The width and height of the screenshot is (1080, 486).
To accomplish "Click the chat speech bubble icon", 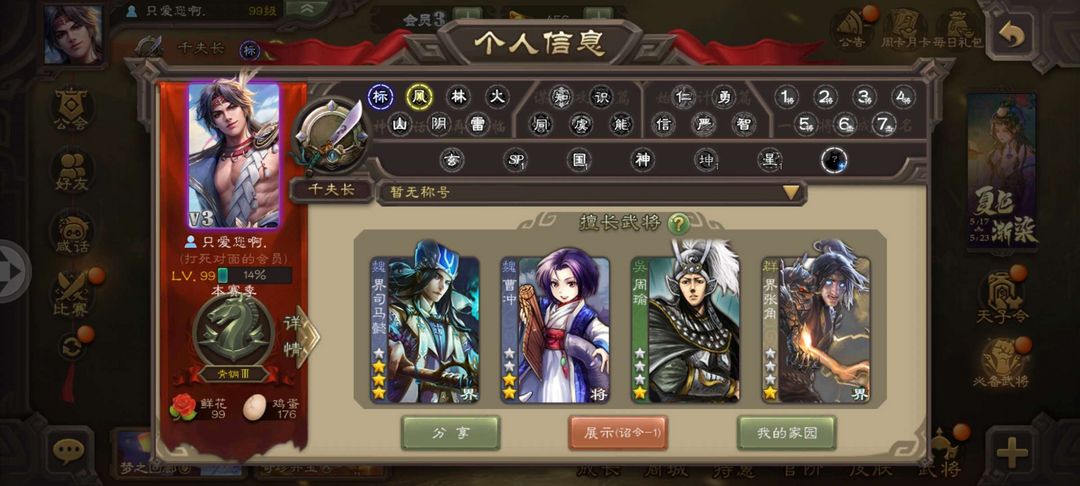I will tap(68, 451).
